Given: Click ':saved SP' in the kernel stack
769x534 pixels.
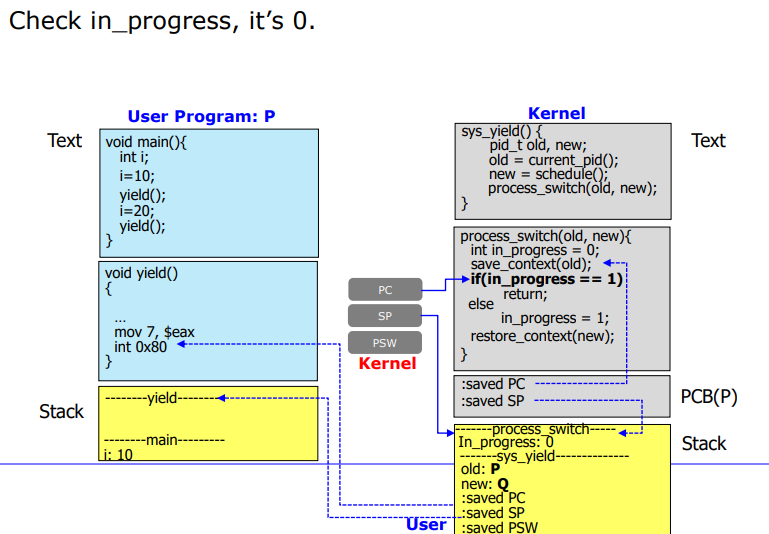Looking at the screenshot, I should 492,513.
